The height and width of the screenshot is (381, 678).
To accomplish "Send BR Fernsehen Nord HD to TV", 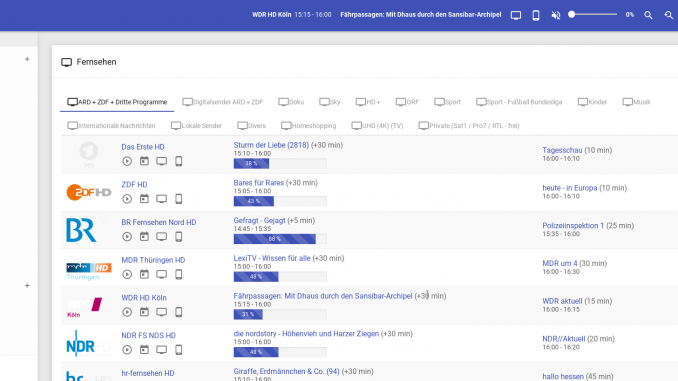I will 161,237.
